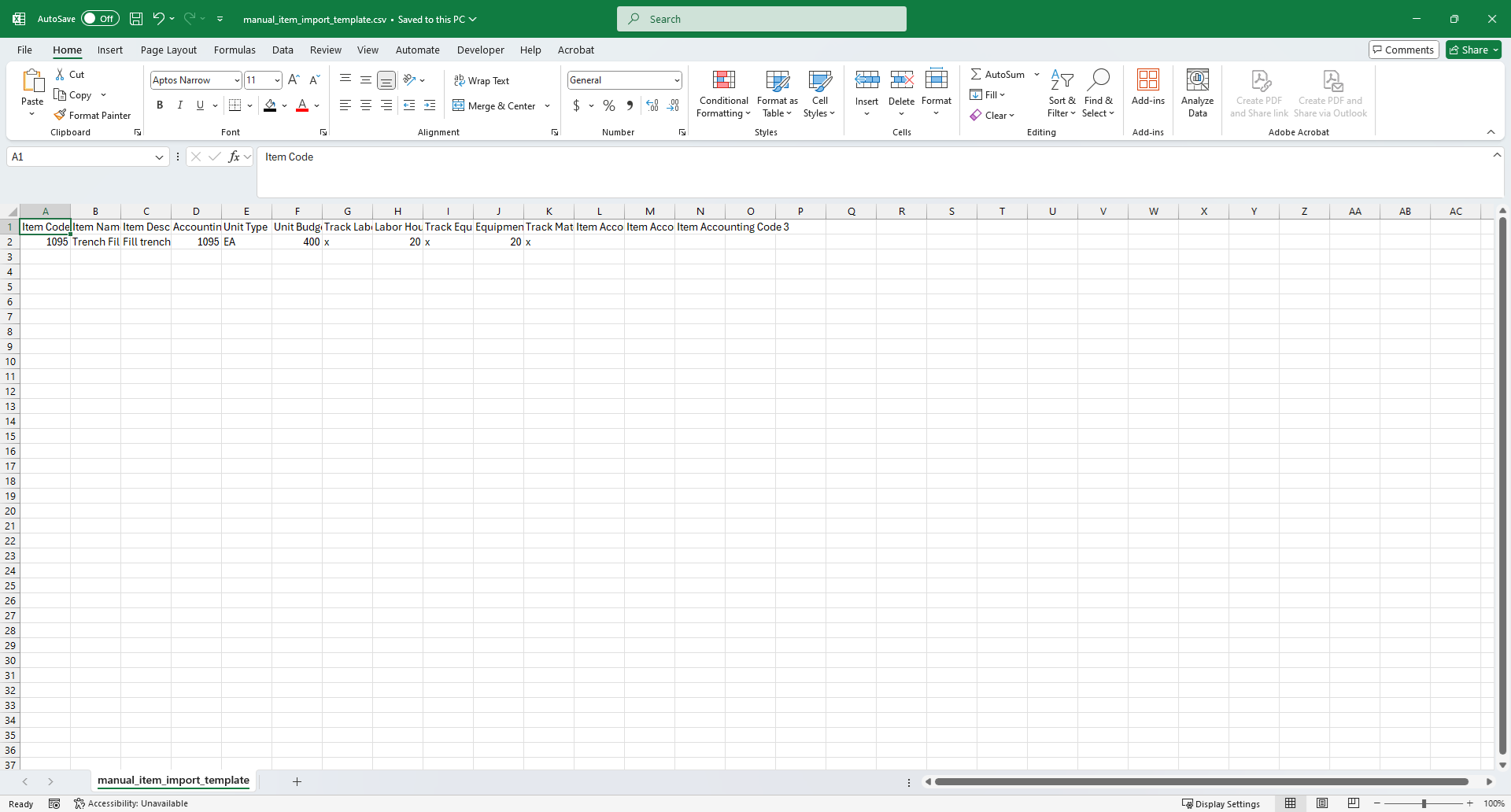Open the Data tab
This screenshot has height=812, width=1511.
coord(283,50)
